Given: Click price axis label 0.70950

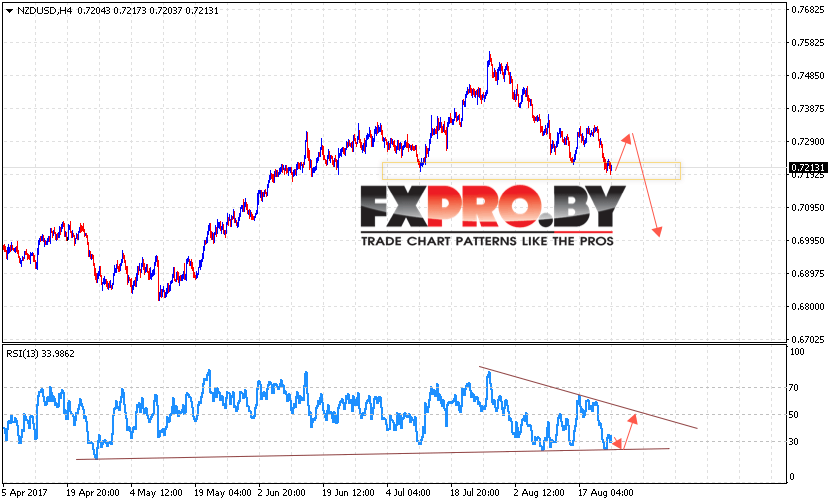Looking at the screenshot, I should tap(808, 207).
